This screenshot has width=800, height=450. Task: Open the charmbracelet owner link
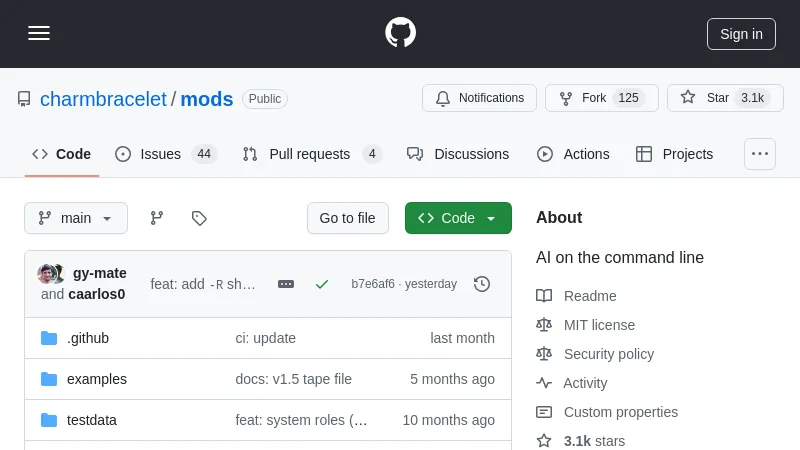(x=103, y=99)
